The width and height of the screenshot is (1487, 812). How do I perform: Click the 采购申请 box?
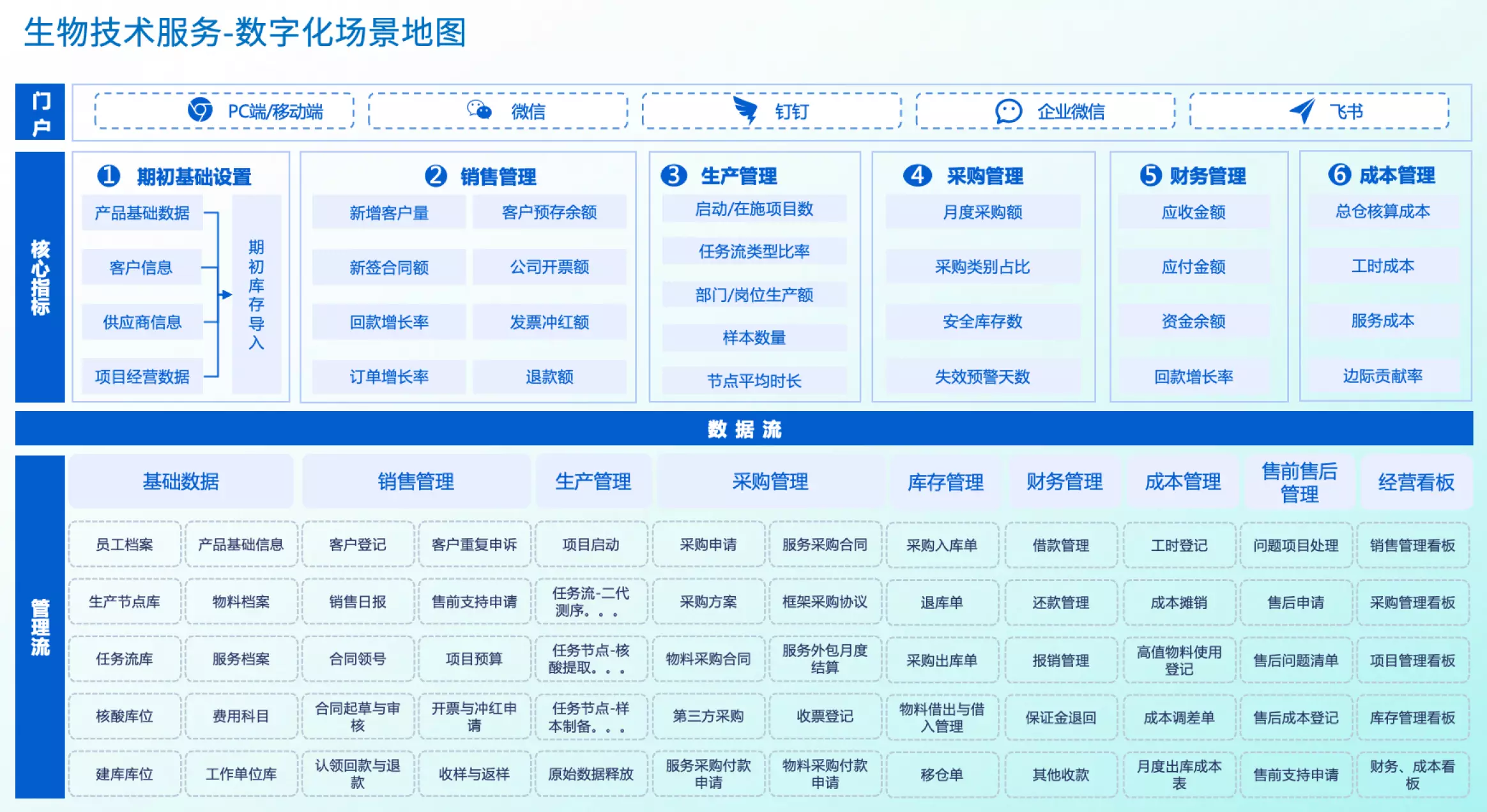coord(708,545)
